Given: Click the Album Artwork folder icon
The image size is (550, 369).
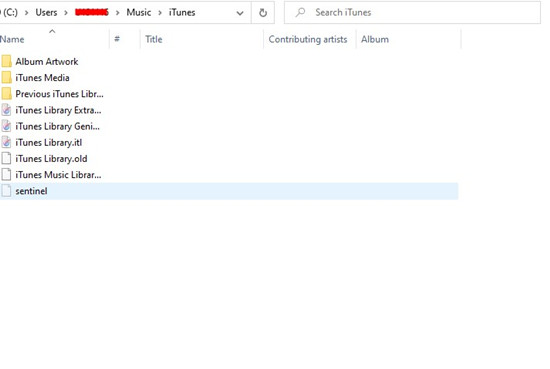Looking at the screenshot, I should click(x=6, y=61).
